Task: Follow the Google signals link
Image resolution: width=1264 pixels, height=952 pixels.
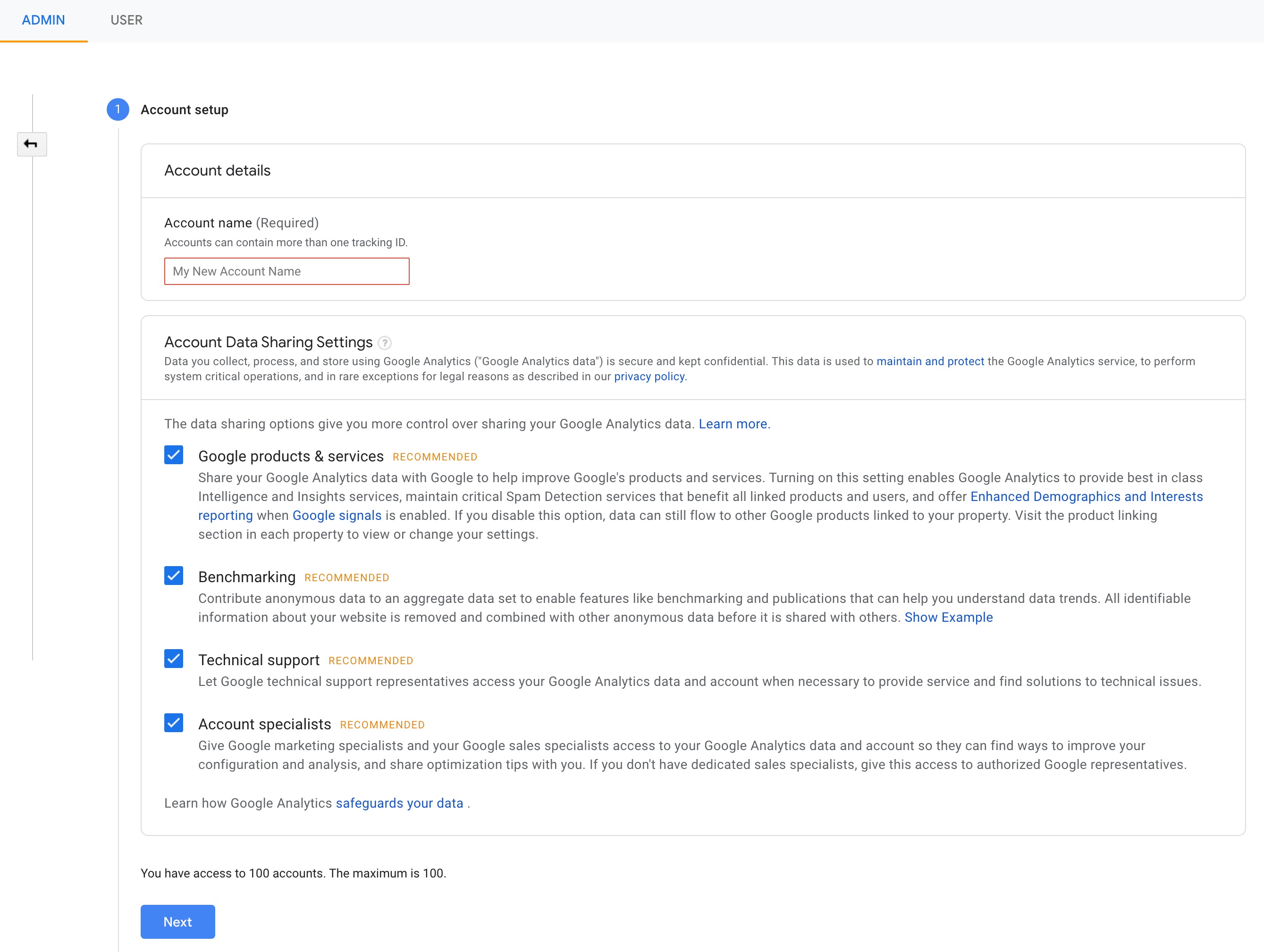Action: pyautogui.click(x=337, y=515)
